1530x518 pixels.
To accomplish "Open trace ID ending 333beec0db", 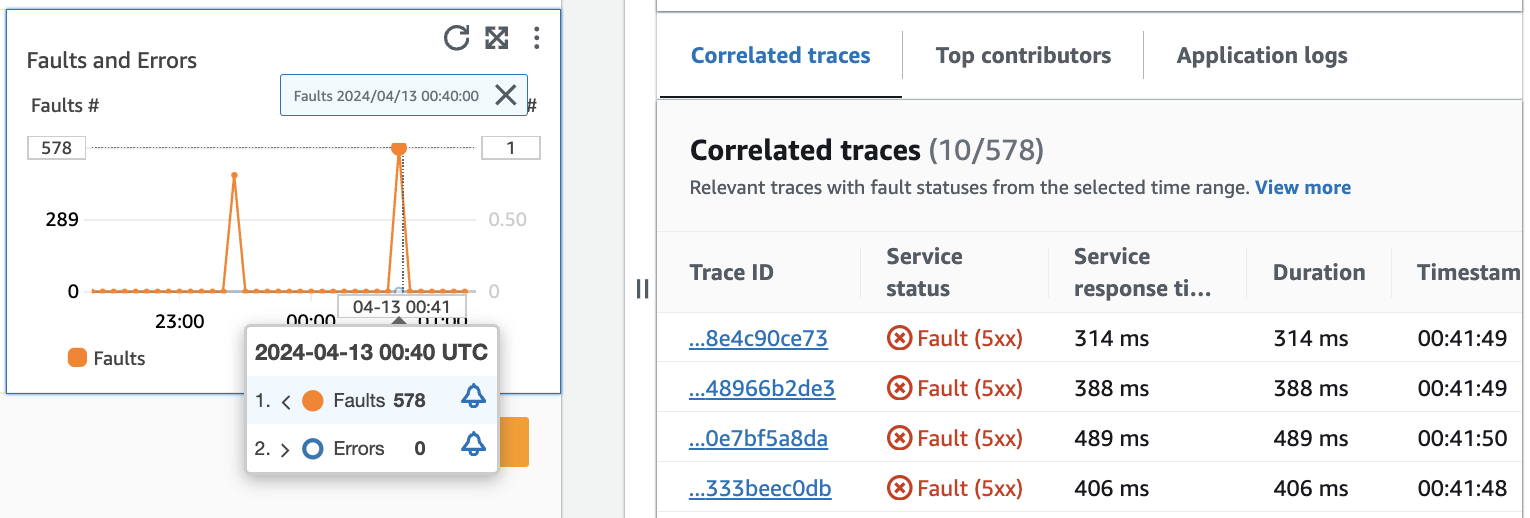I will pos(761,488).
